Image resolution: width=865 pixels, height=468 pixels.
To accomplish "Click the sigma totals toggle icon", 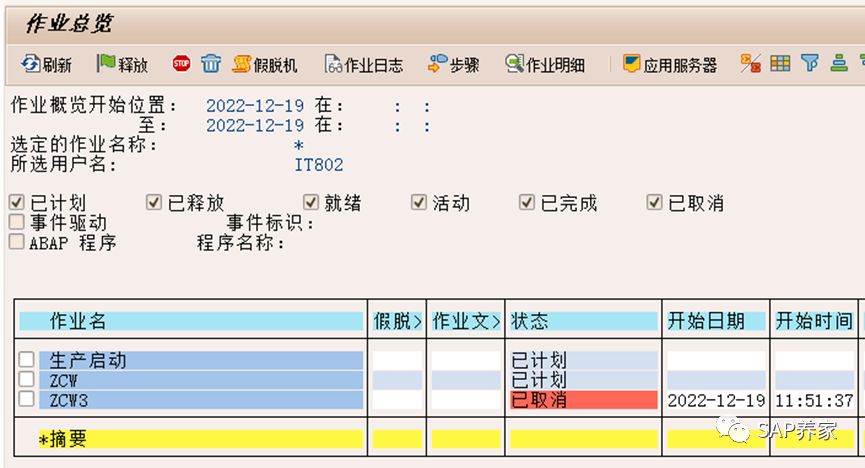I will point(750,63).
